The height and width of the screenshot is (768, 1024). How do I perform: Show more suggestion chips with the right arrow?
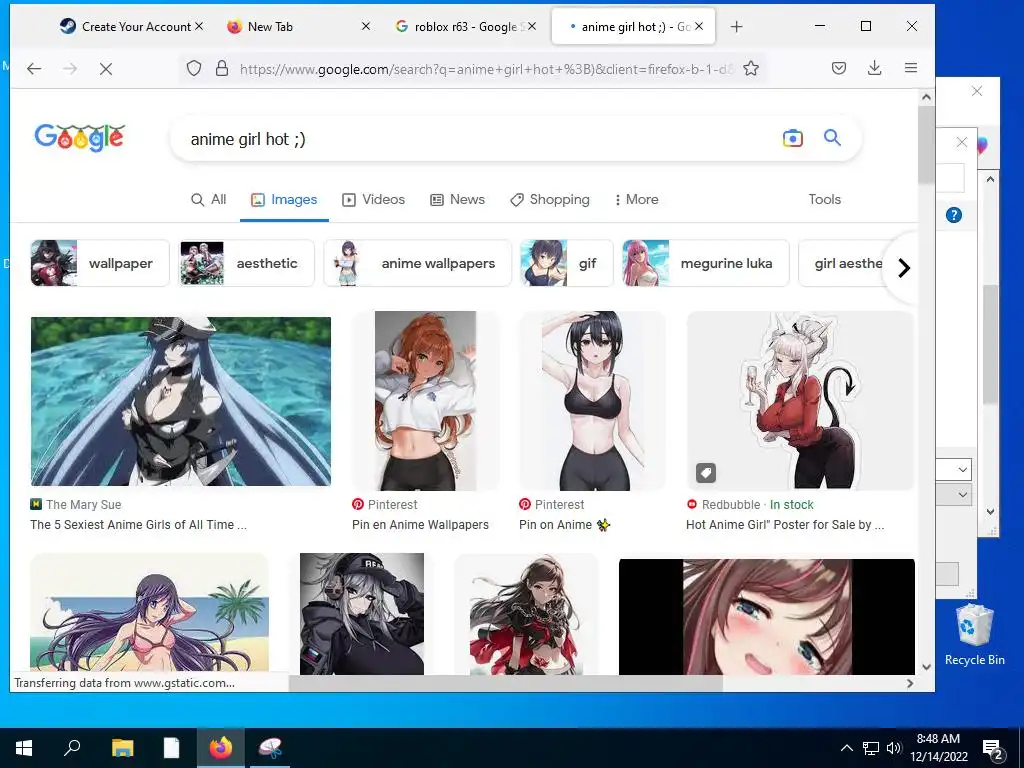pyautogui.click(x=903, y=268)
